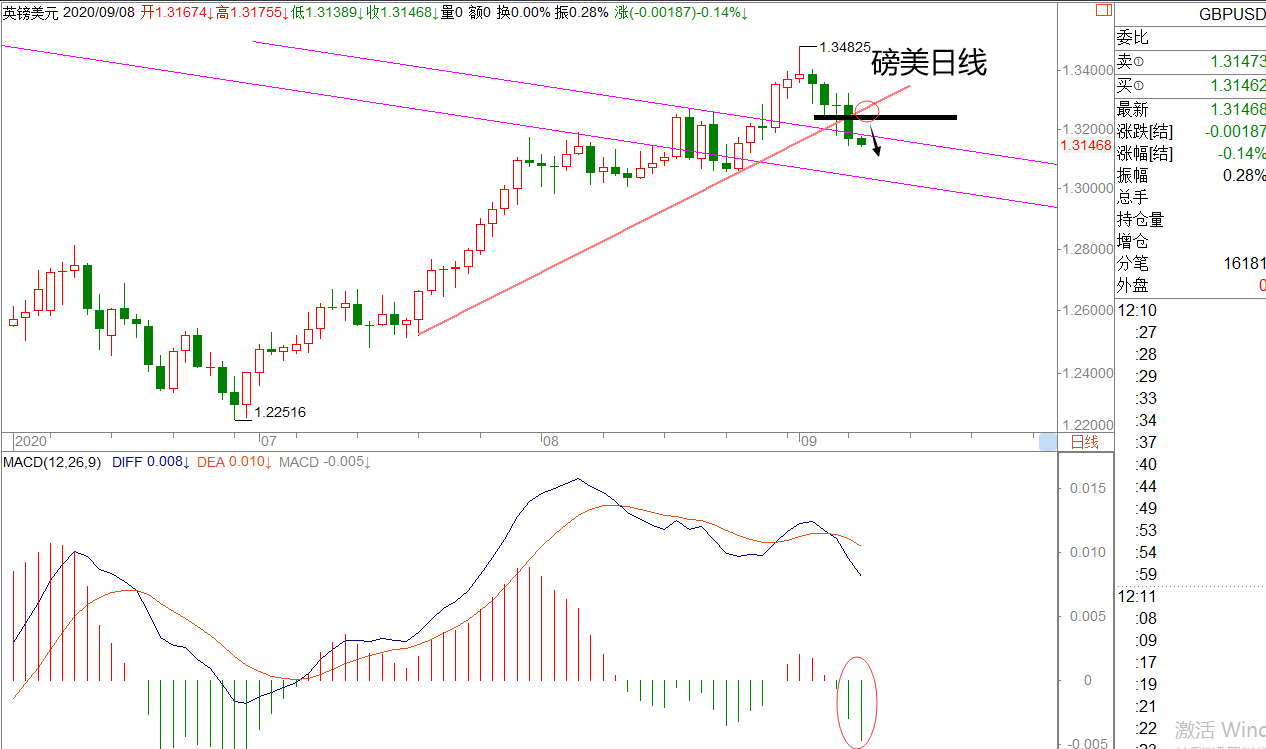The height and width of the screenshot is (749, 1266).
Task: Click the 07 month marker on time axis
Action: (x=268, y=440)
